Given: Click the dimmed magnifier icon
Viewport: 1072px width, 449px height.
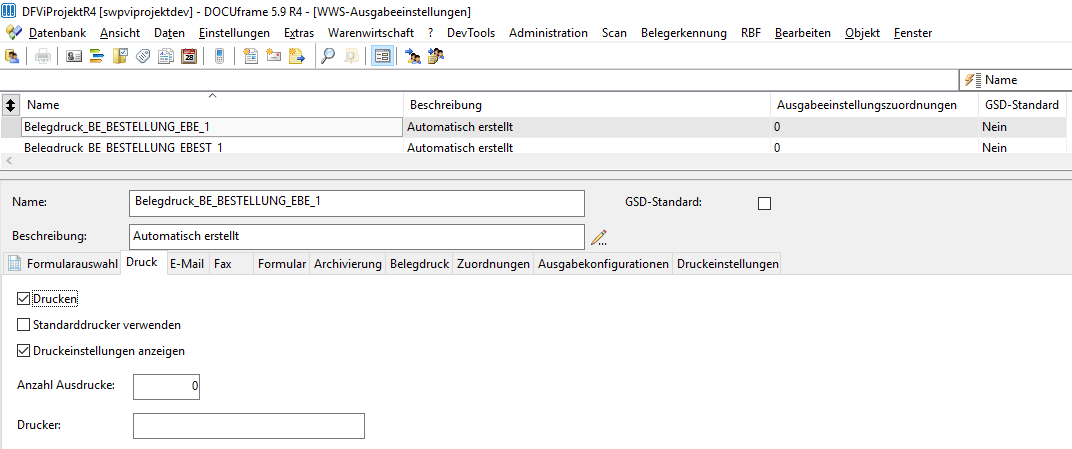Looking at the screenshot, I should pyautogui.click(x=351, y=56).
